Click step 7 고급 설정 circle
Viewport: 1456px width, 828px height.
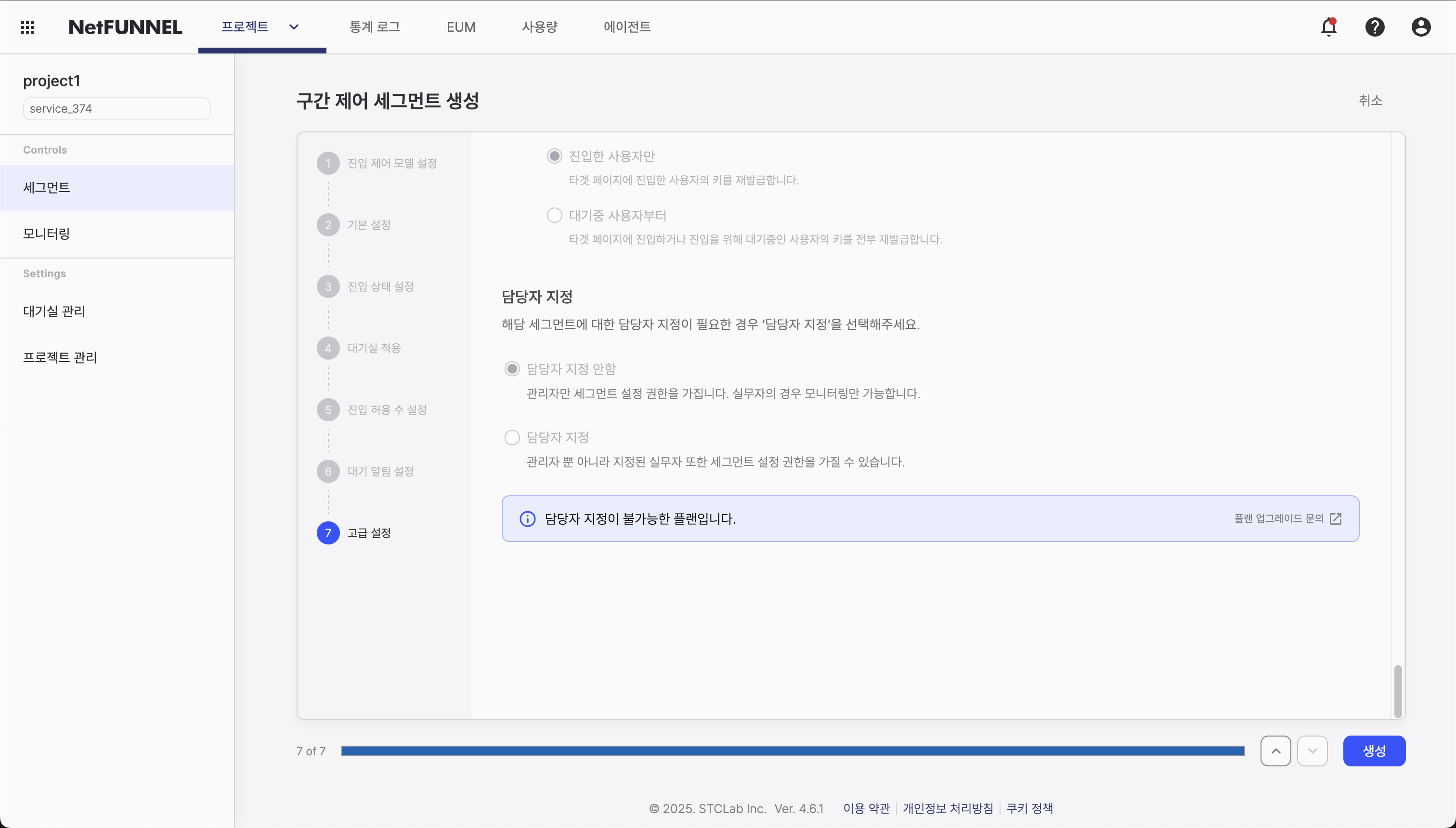point(327,532)
